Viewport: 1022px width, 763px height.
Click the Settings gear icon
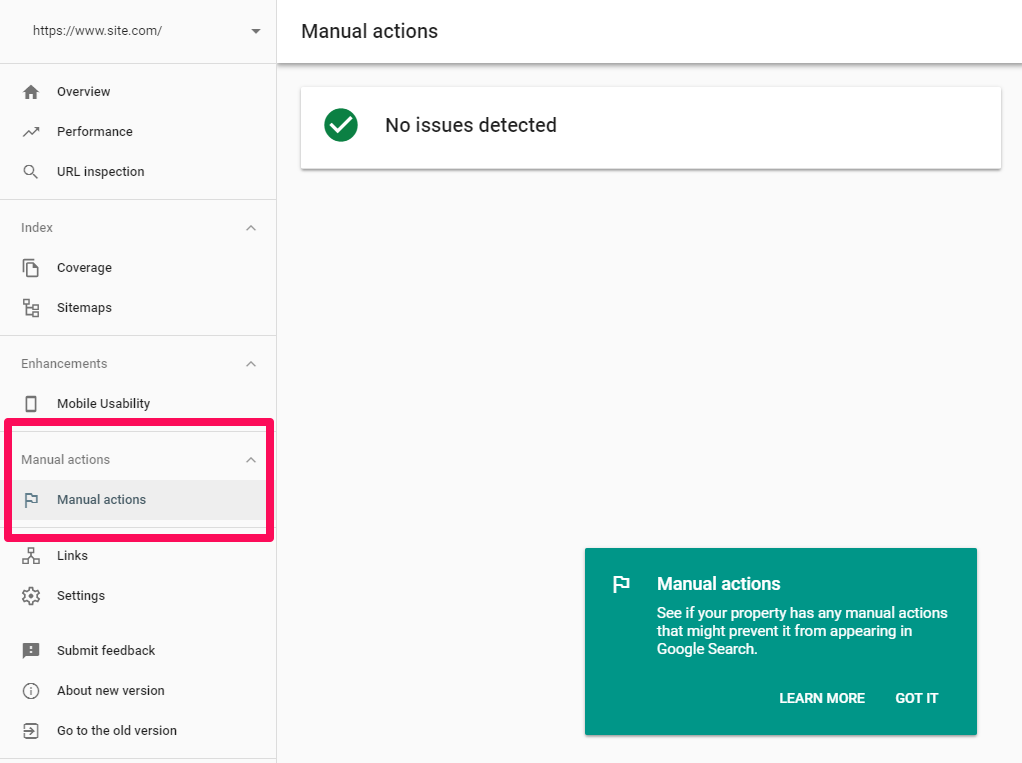point(31,596)
